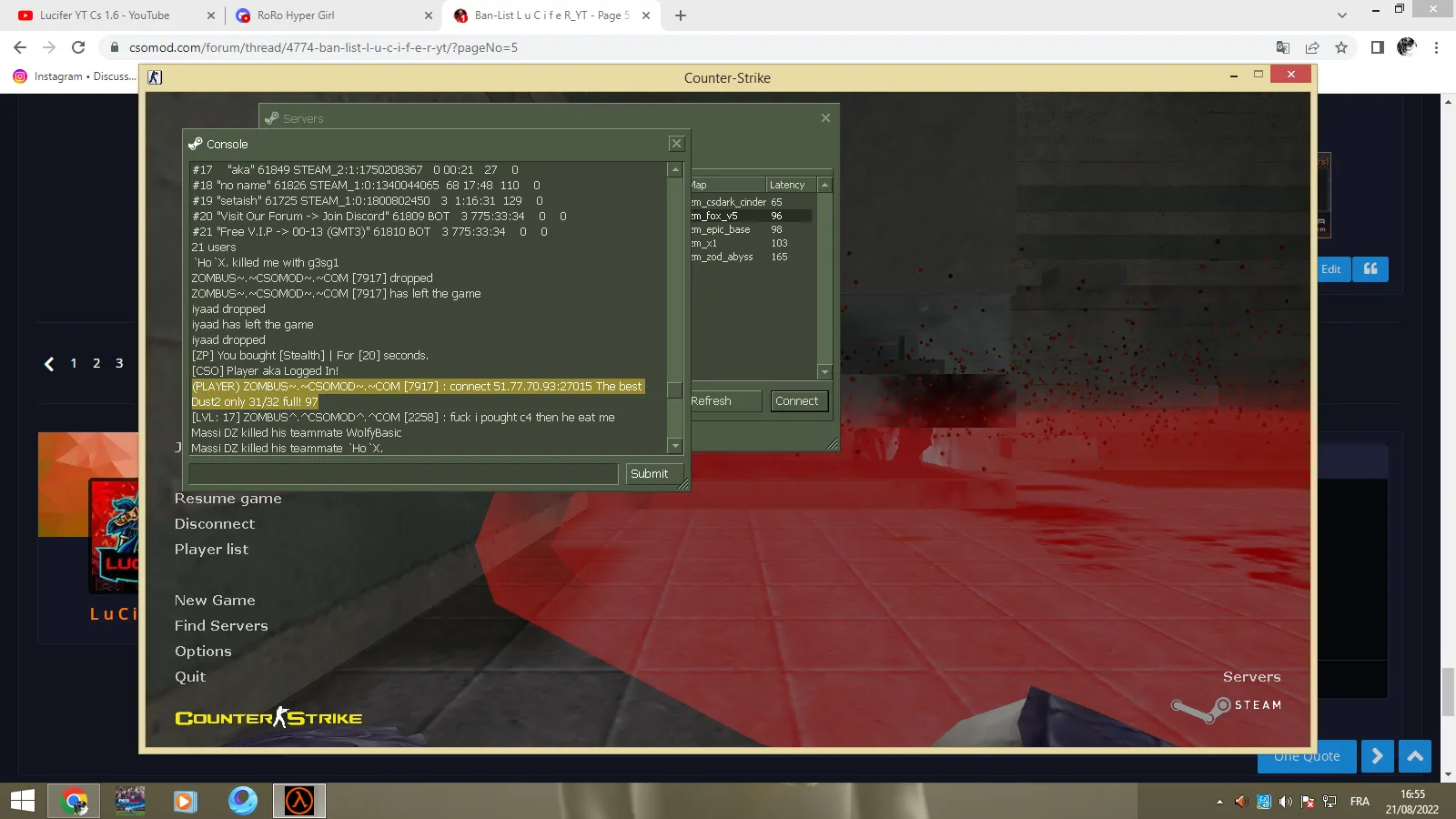Click the Submit button in the console

650,474
